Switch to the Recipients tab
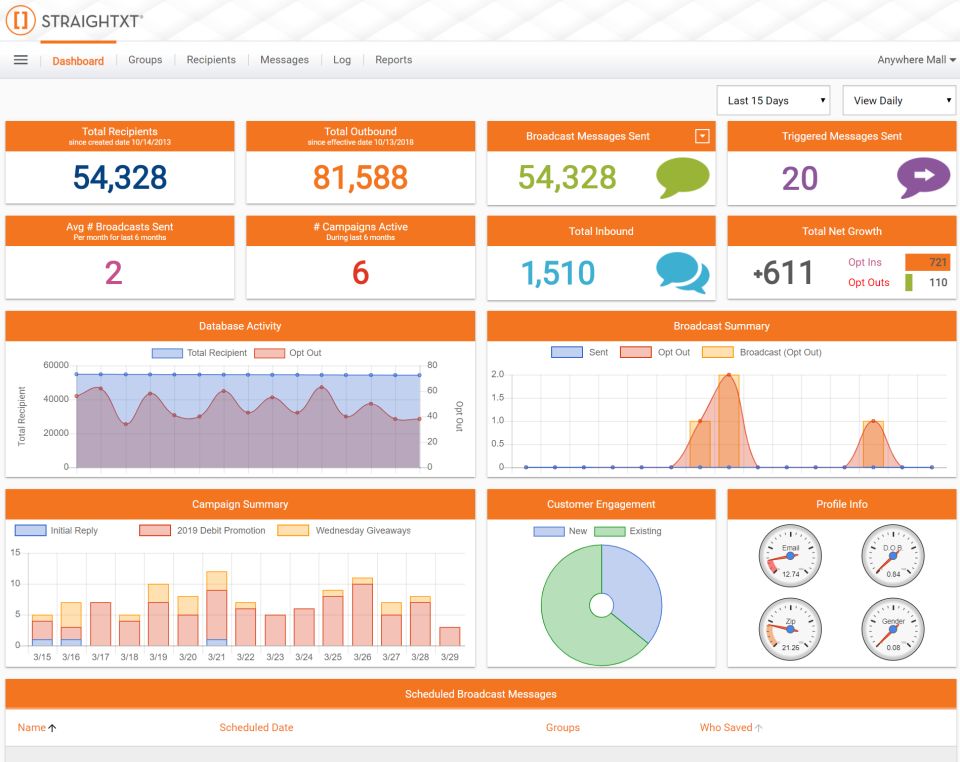The height and width of the screenshot is (762, 960). (211, 60)
